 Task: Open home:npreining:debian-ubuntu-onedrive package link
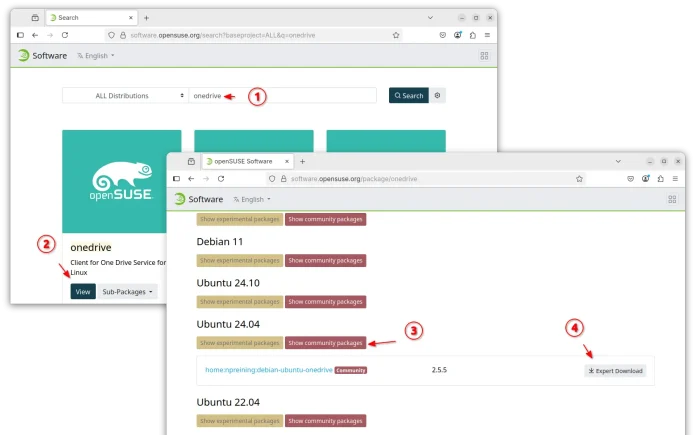pyautogui.click(x=268, y=370)
